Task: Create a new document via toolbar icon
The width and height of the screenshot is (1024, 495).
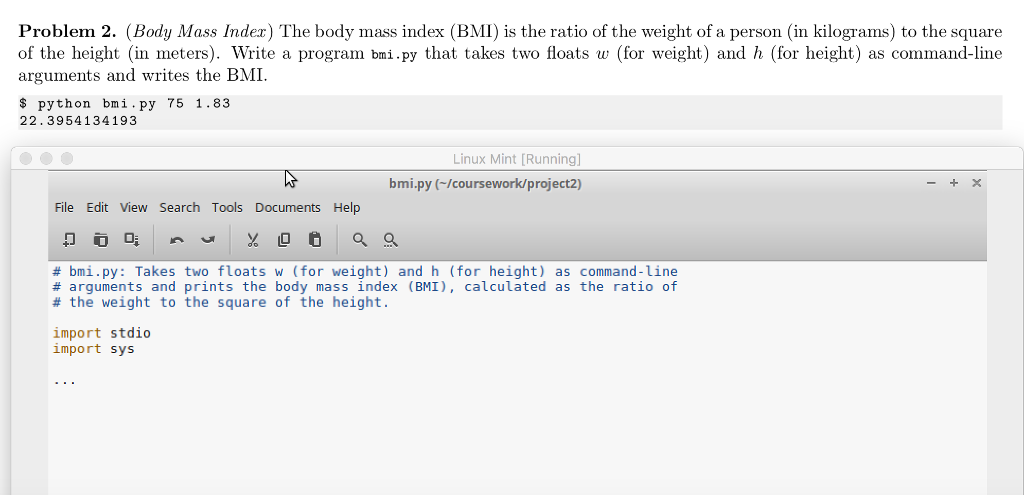Action: pos(69,240)
